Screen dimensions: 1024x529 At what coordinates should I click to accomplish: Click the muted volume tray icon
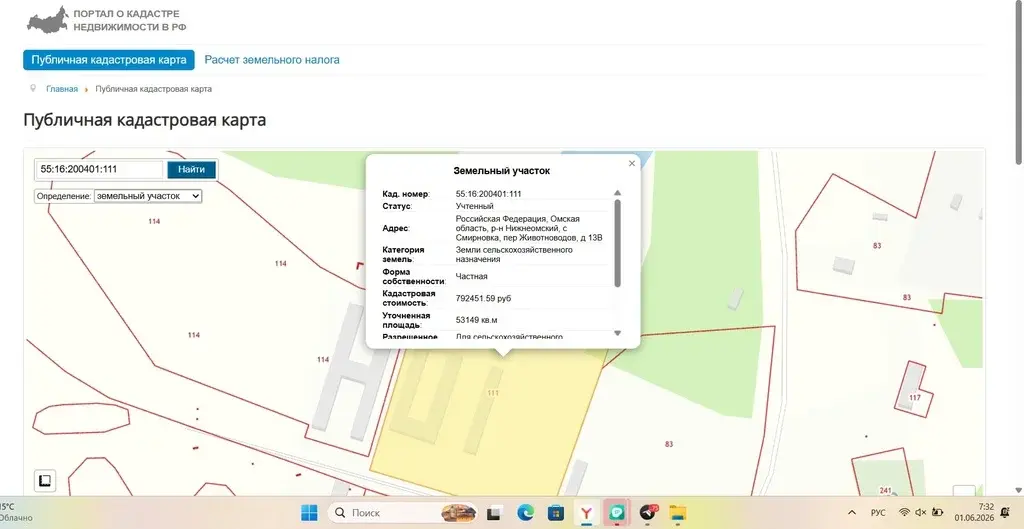[x=921, y=513]
